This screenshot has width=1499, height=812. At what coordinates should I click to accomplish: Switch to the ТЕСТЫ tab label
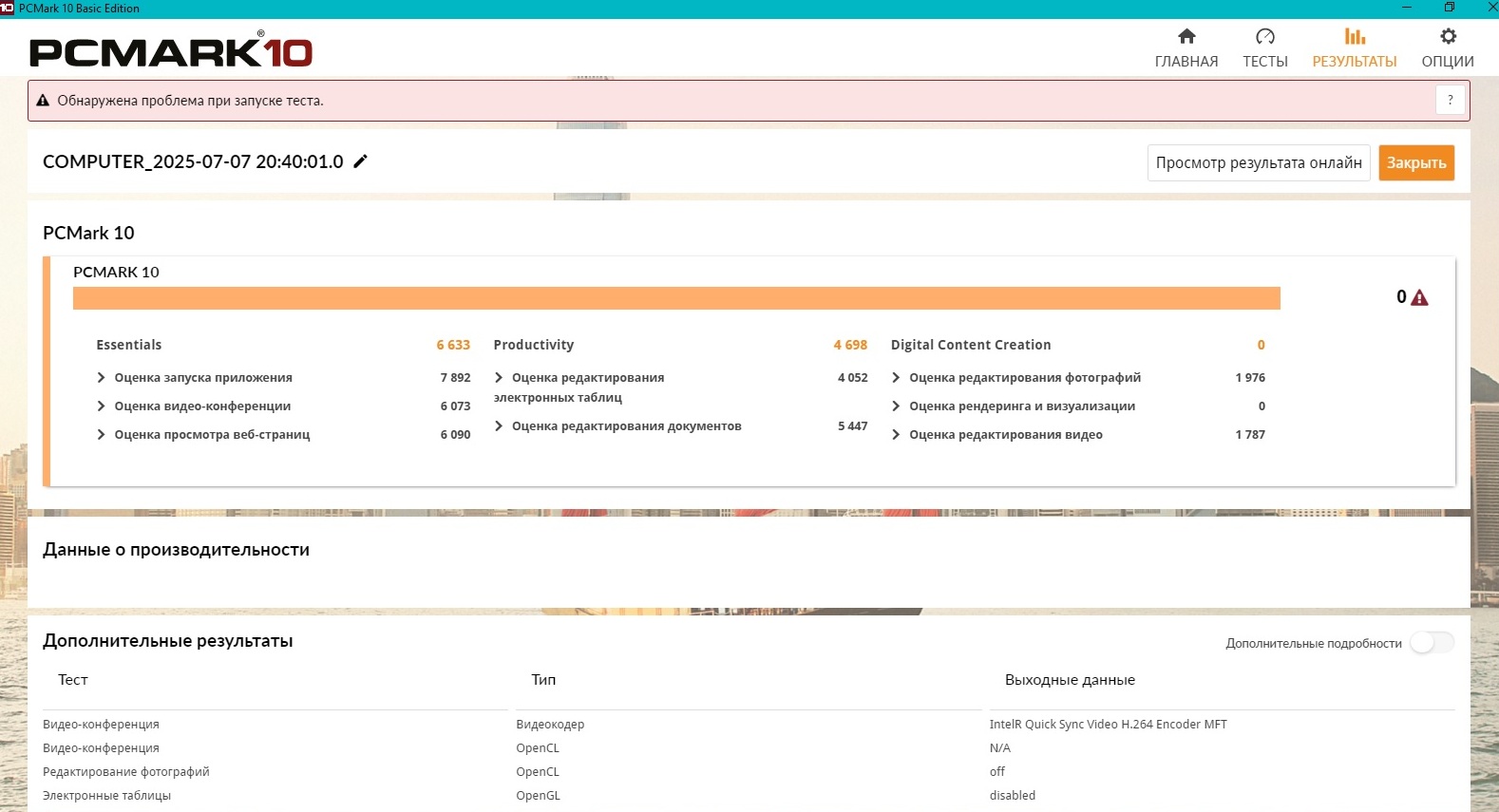(x=1265, y=62)
